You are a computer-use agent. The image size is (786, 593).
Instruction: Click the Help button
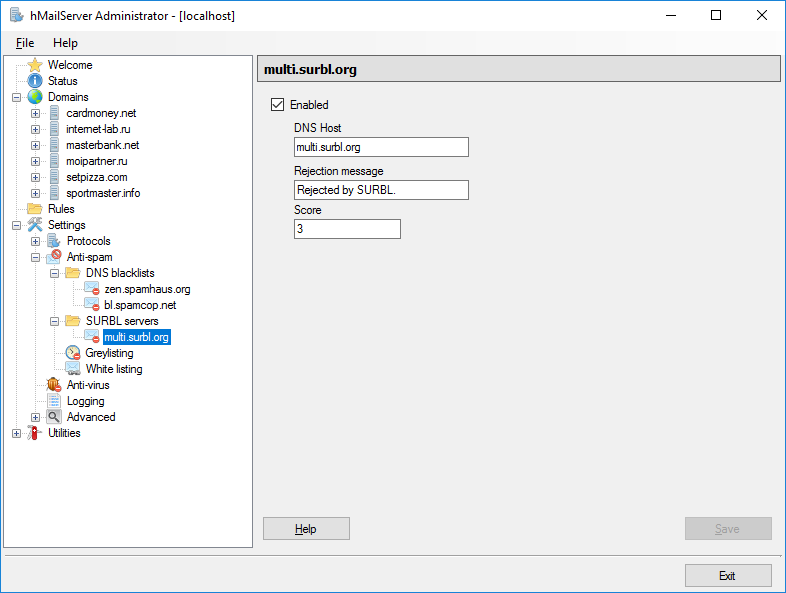[306, 529]
